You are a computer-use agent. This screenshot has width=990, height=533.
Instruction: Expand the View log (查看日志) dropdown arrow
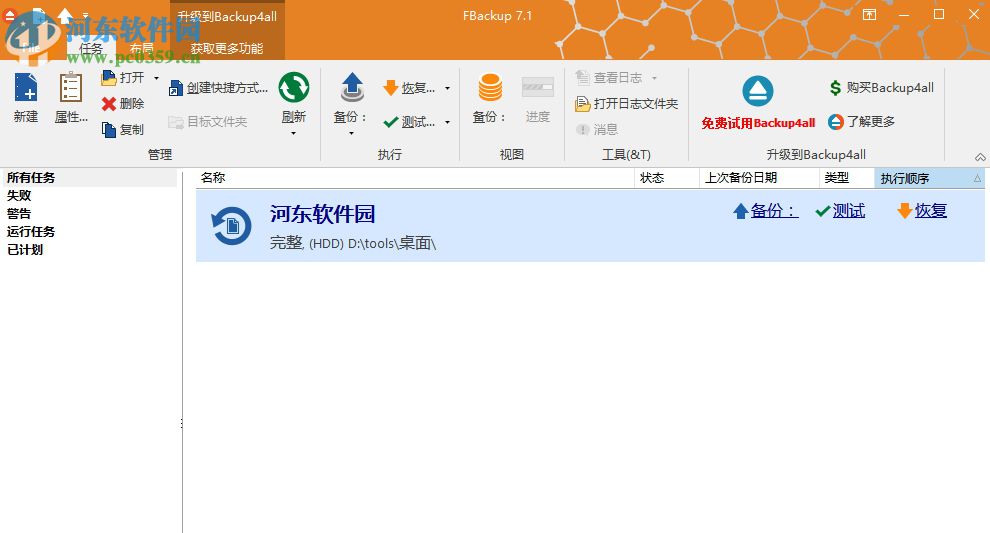[654, 78]
